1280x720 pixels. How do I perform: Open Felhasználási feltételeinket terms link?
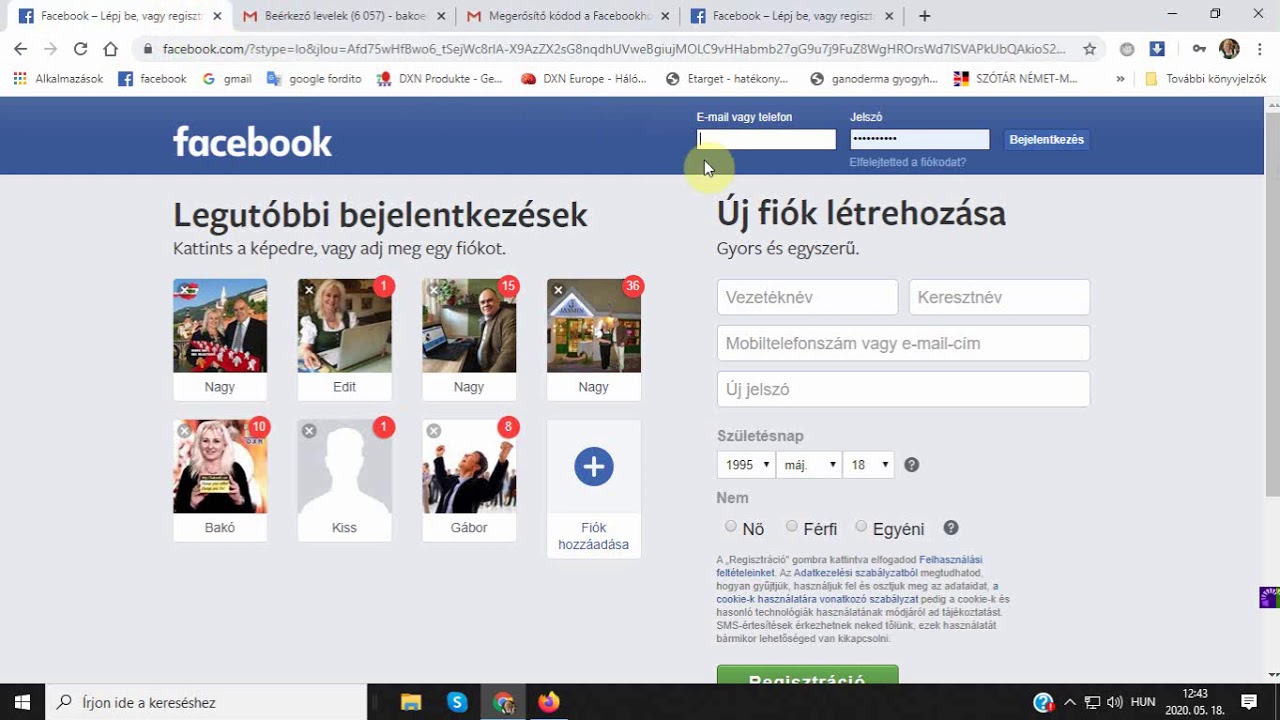(850, 566)
